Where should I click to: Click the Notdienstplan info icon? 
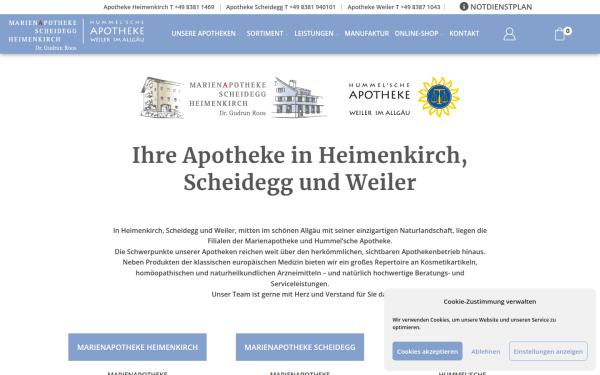point(464,7)
